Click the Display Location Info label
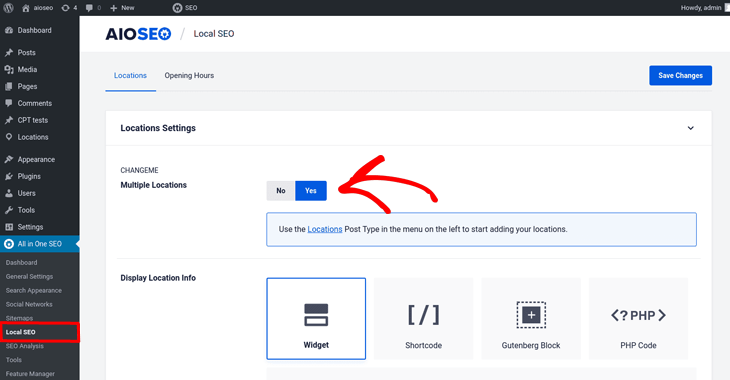Viewport: 730px width, 380px height. (x=158, y=278)
